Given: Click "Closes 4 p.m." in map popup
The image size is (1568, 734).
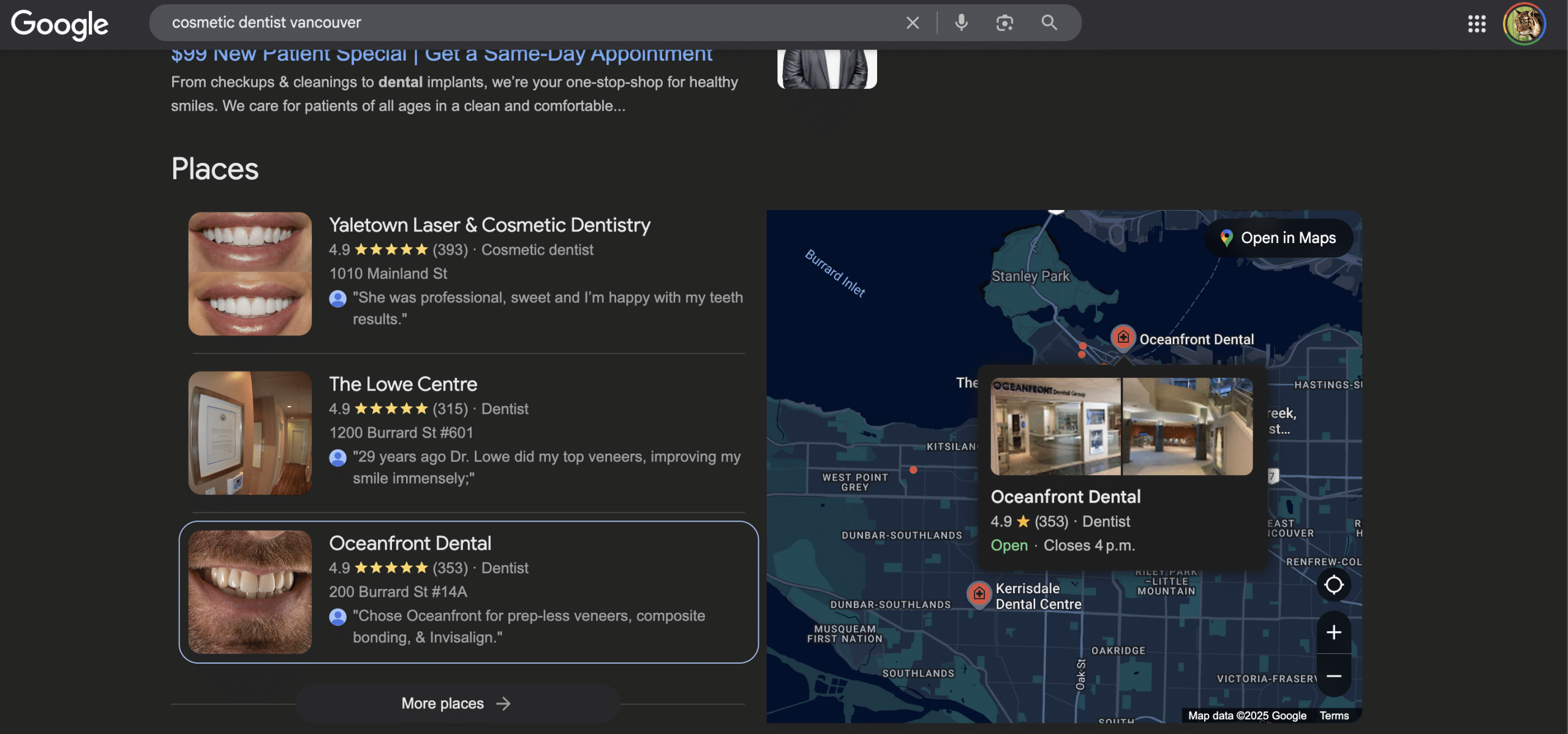Looking at the screenshot, I should pos(1089,545).
